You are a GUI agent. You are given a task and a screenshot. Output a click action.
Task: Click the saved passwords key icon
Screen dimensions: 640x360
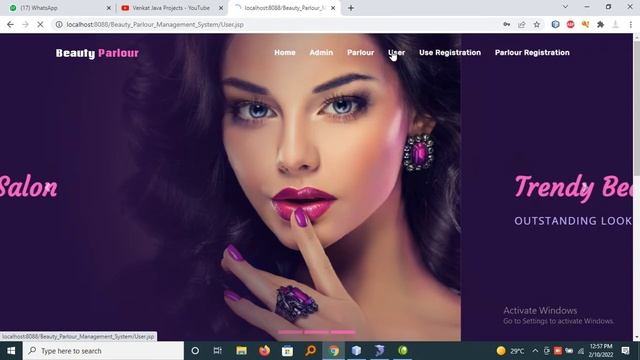click(507, 24)
